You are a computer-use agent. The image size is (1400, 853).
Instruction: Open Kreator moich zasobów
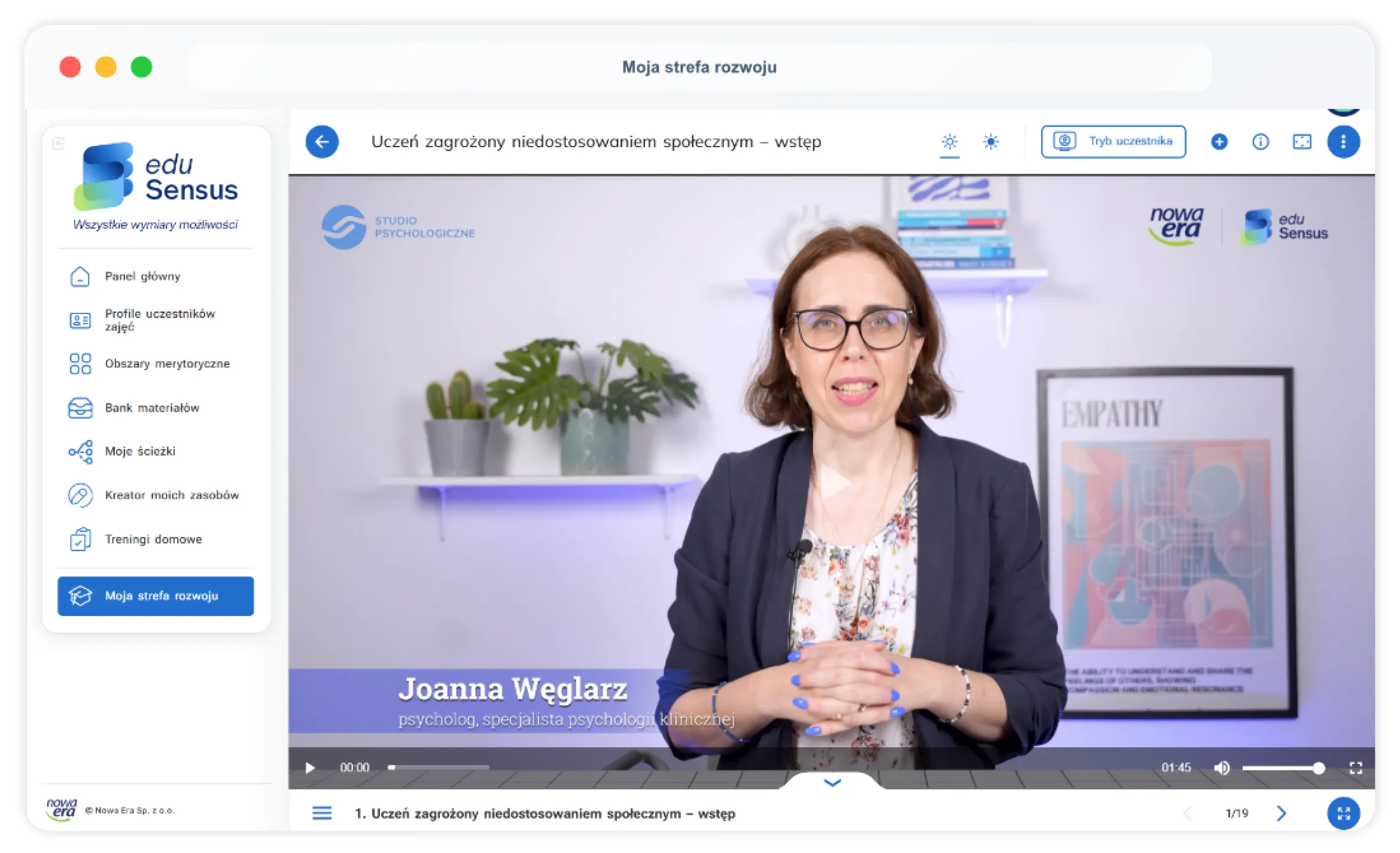[156, 495]
